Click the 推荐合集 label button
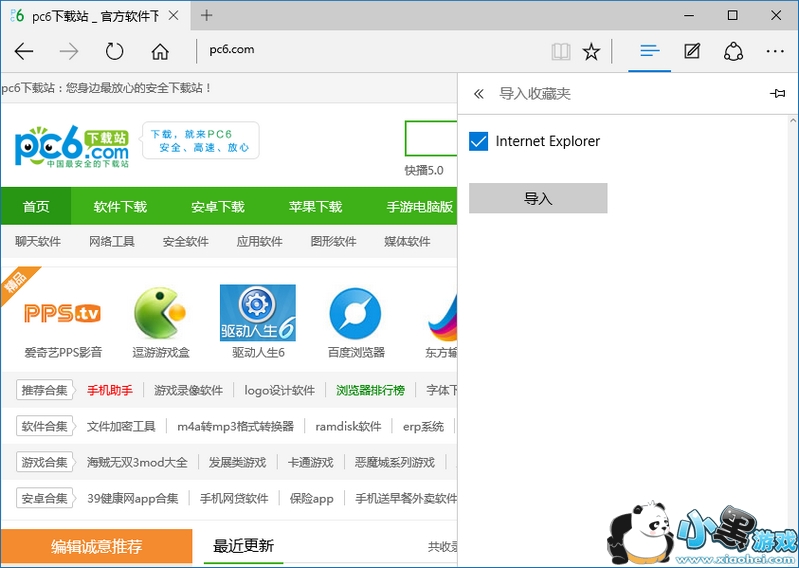The image size is (799, 568). click(x=45, y=390)
